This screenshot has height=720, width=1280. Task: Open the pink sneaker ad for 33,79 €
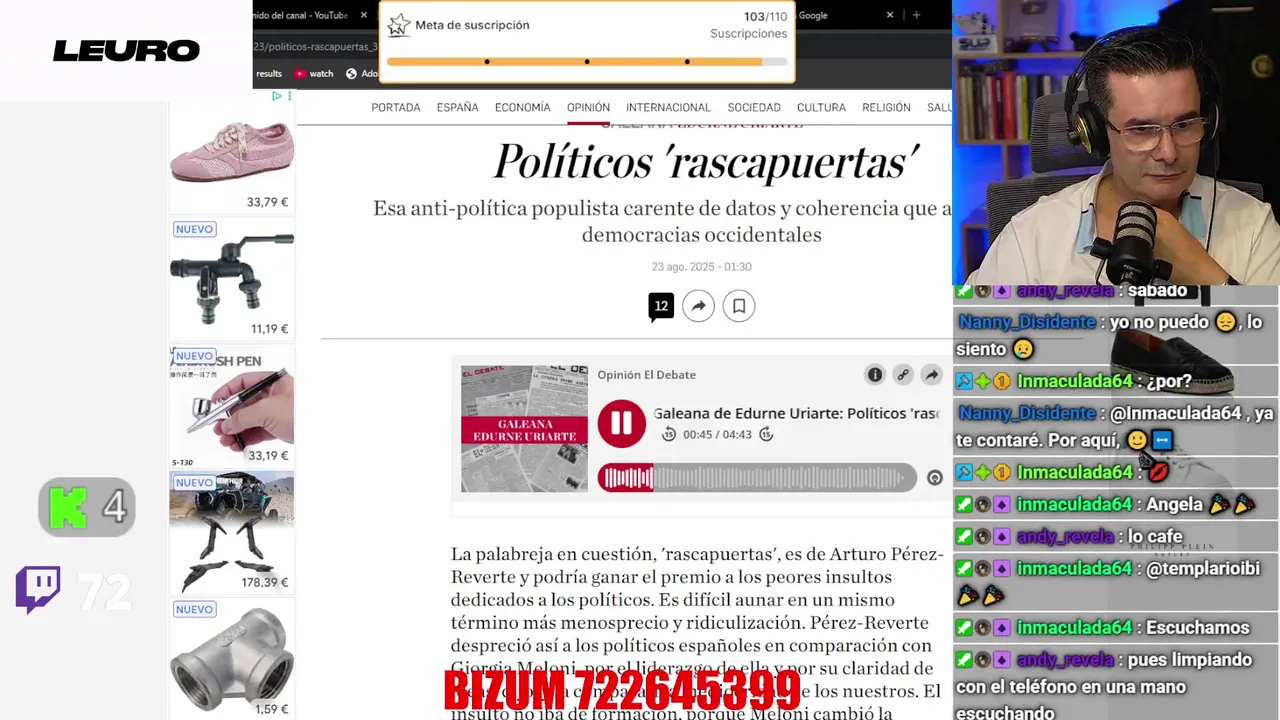[x=231, y=156]
